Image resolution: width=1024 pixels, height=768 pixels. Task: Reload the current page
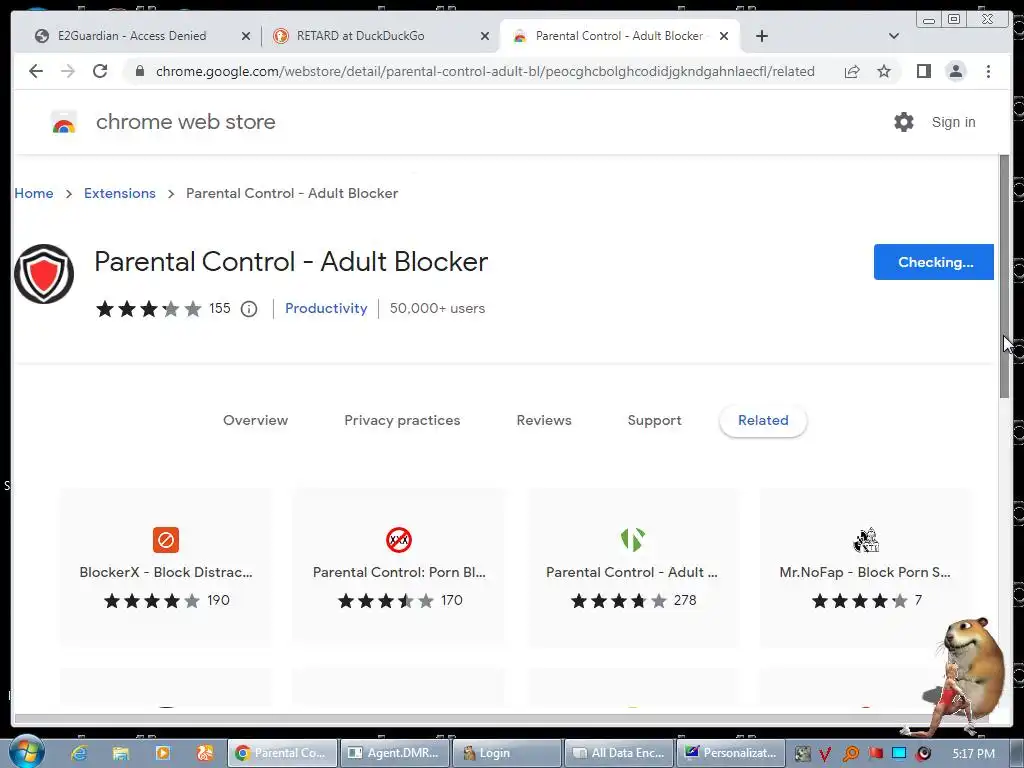[100, 71]
